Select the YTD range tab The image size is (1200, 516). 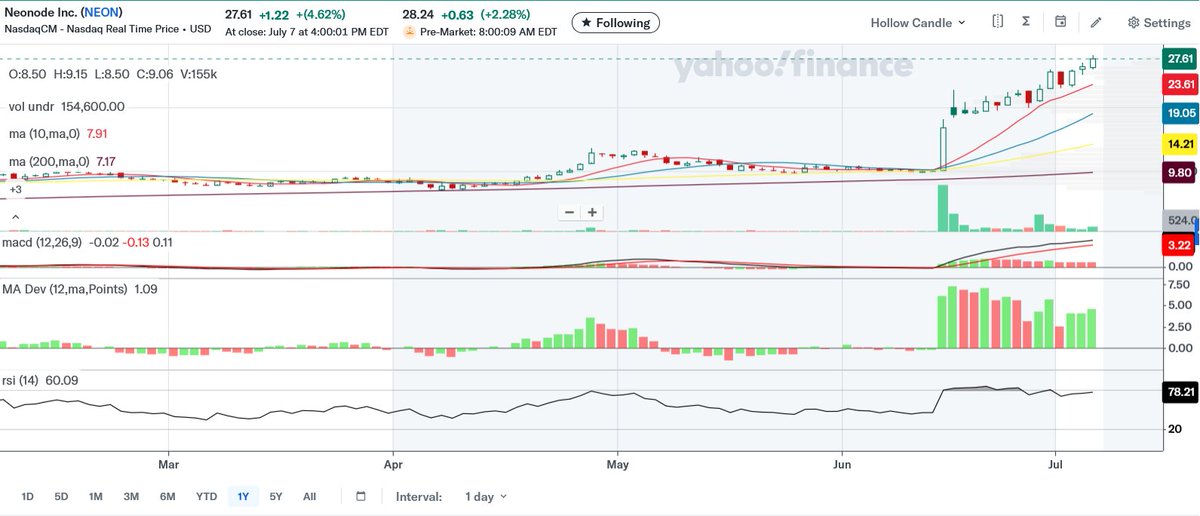pyautogui.click(x=206, y=496)
